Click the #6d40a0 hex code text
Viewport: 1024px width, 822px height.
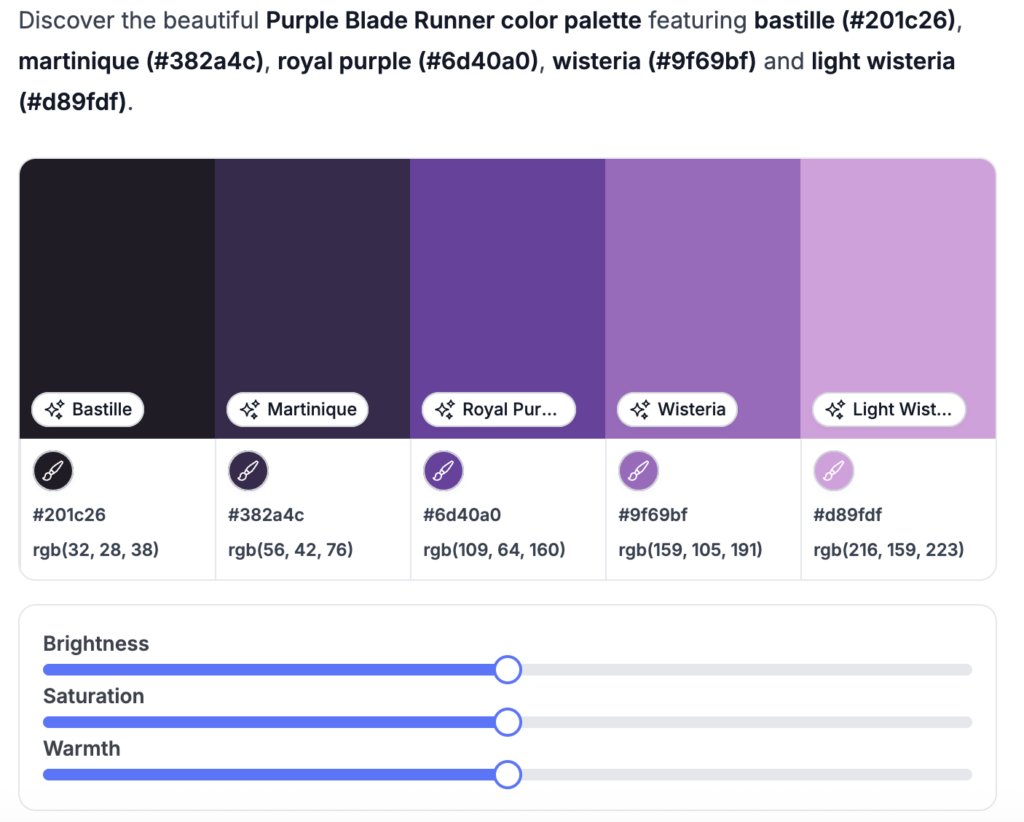[462, 516]
